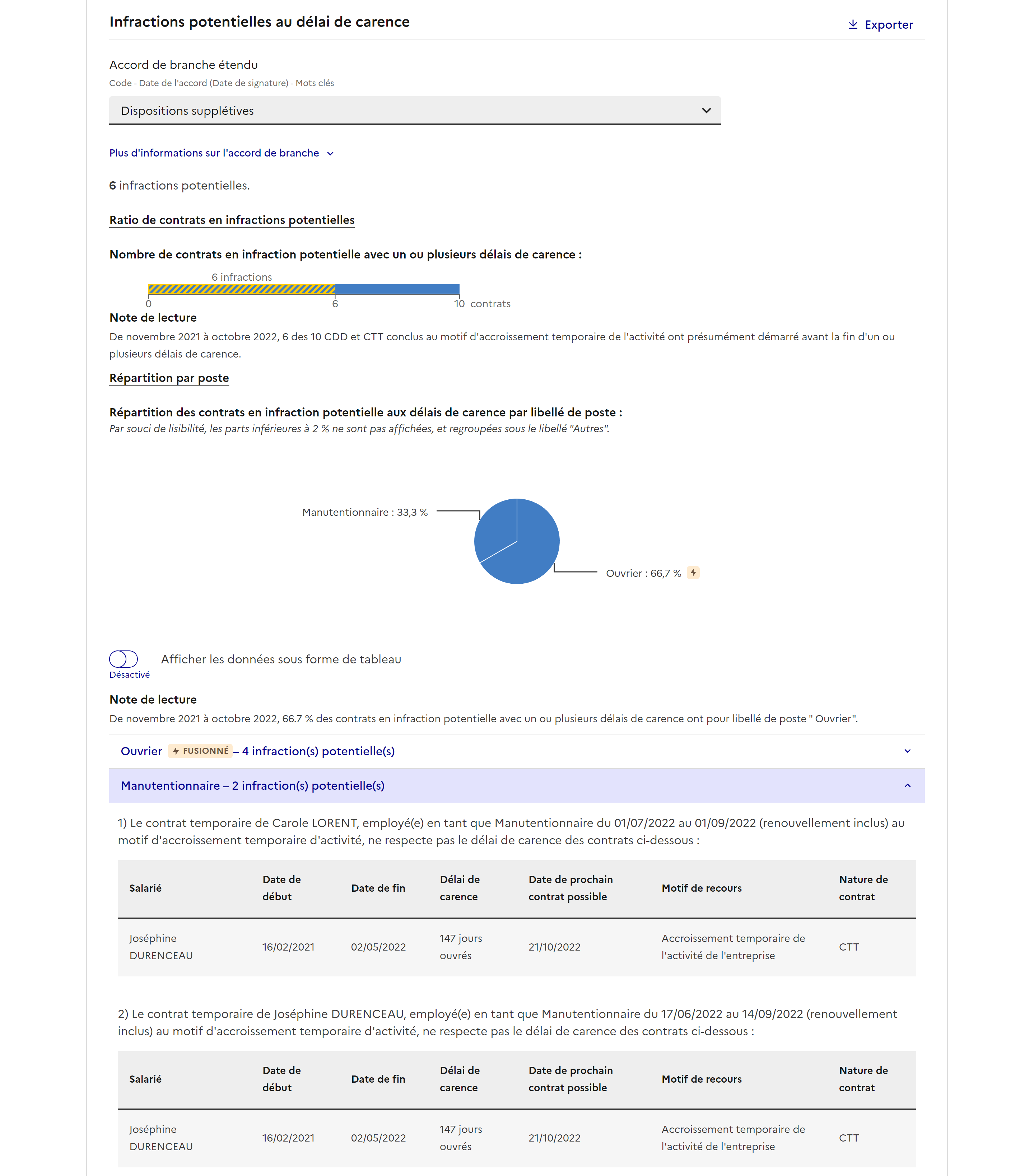Open the Dispositions supplétives dropdown
The image size is (1034, 1176).
click(x=414, y=111)
